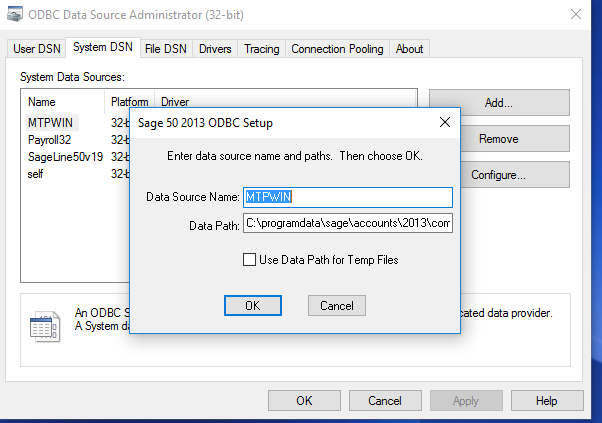The image size is (602, 423).
Task: Click the Apply button in ODBC Administrator
Action: coord(466,401)
